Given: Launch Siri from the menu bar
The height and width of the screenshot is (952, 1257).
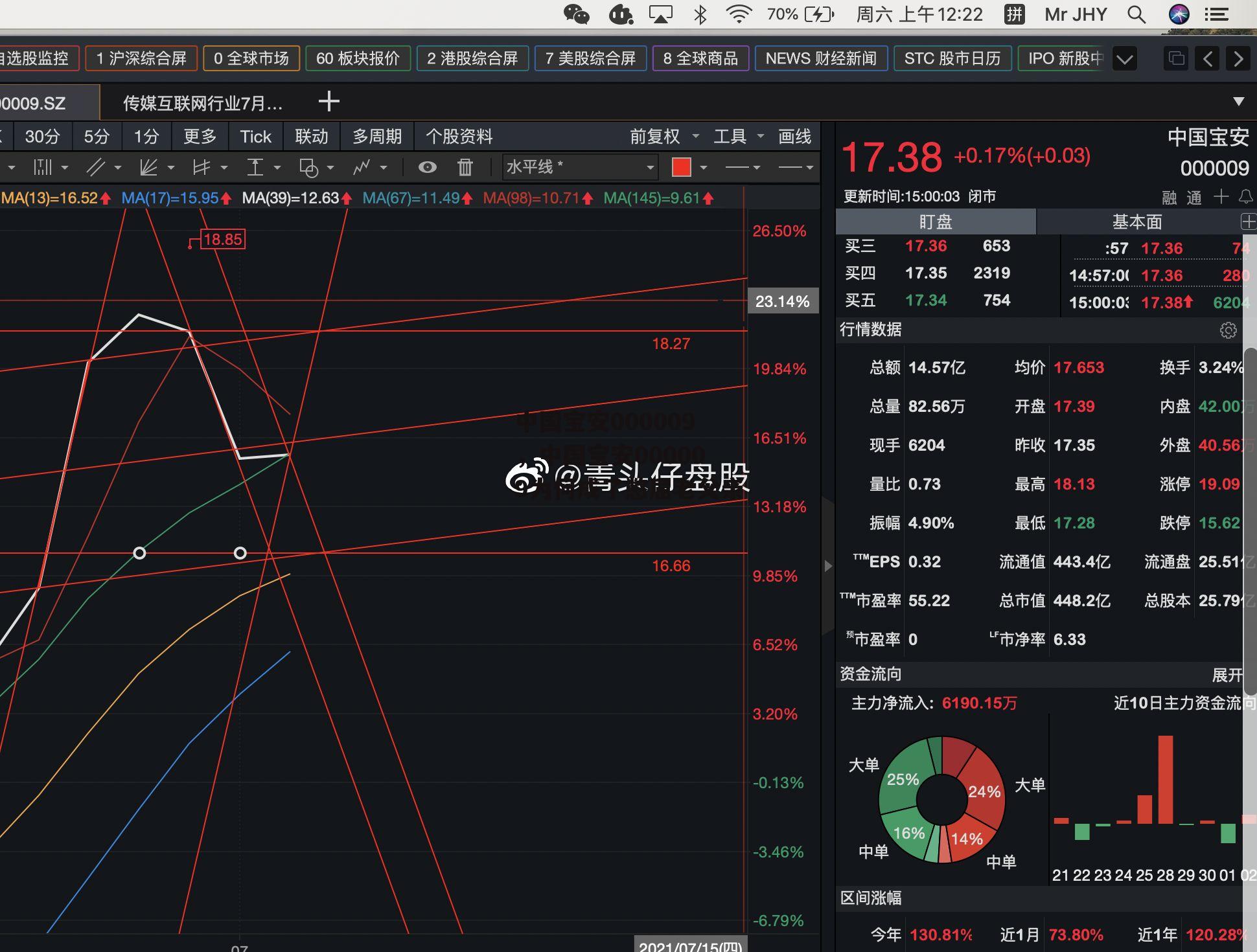Looking at the screenshot, I should pos(1179,14).
